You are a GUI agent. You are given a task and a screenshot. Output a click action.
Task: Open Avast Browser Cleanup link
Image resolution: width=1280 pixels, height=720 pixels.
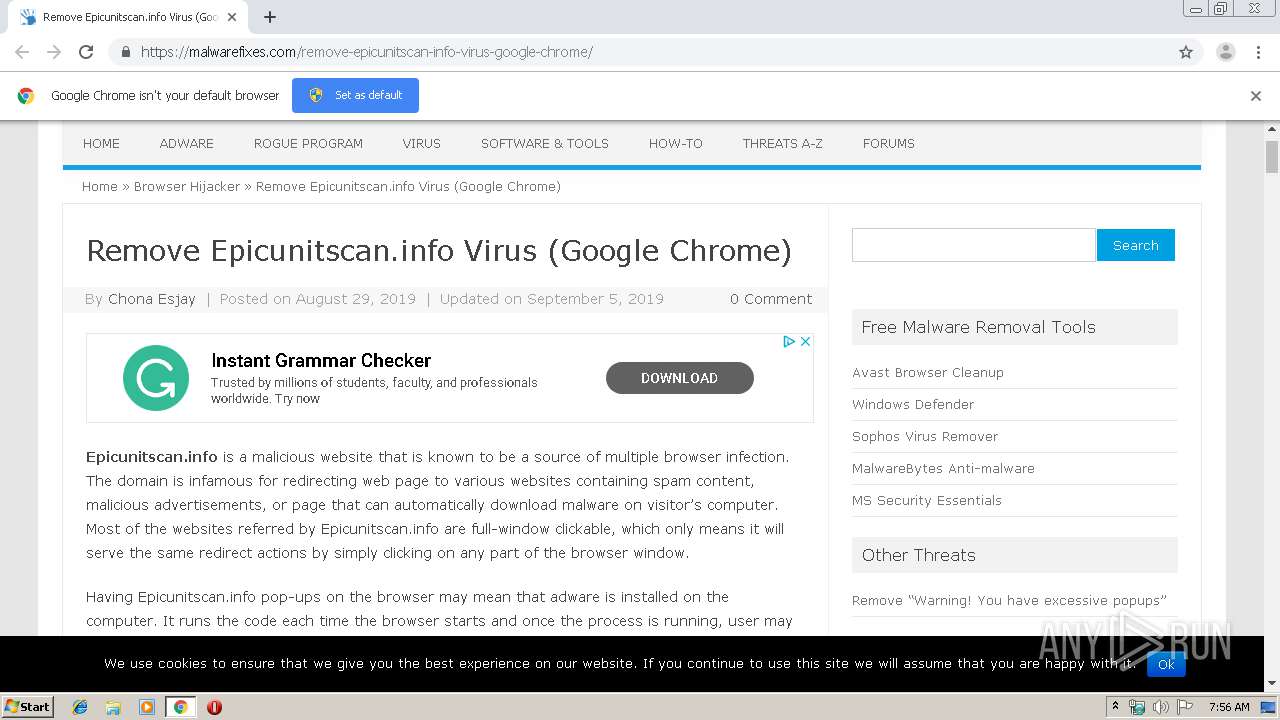927,373
